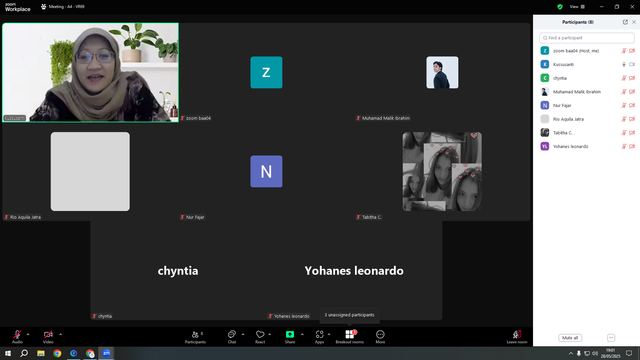Viewport: 640px width, 360px height.
Task: Click the 3 unassigned participants tooltip
Action: tap(349, 315)
